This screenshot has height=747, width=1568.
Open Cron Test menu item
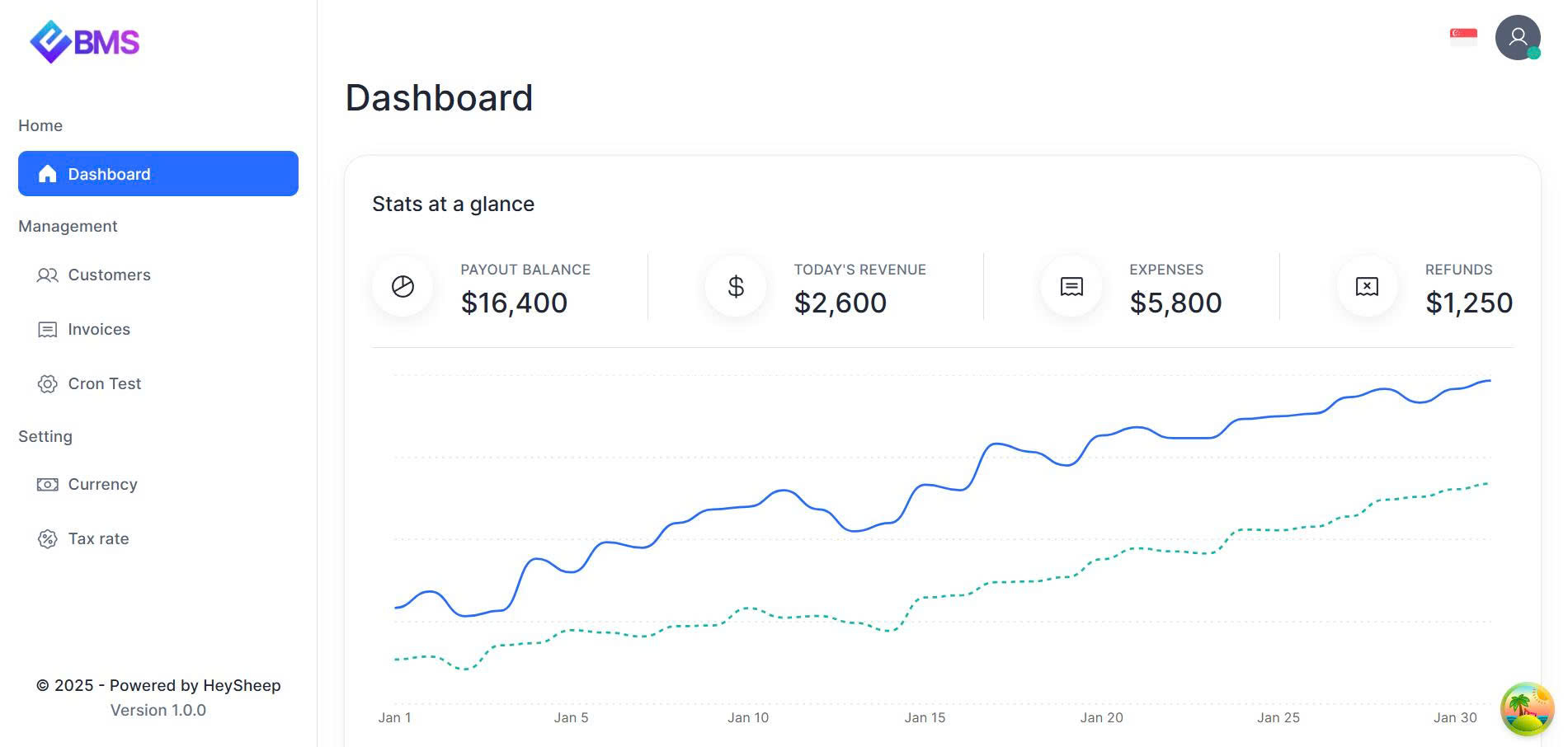[x=104, y=384]
